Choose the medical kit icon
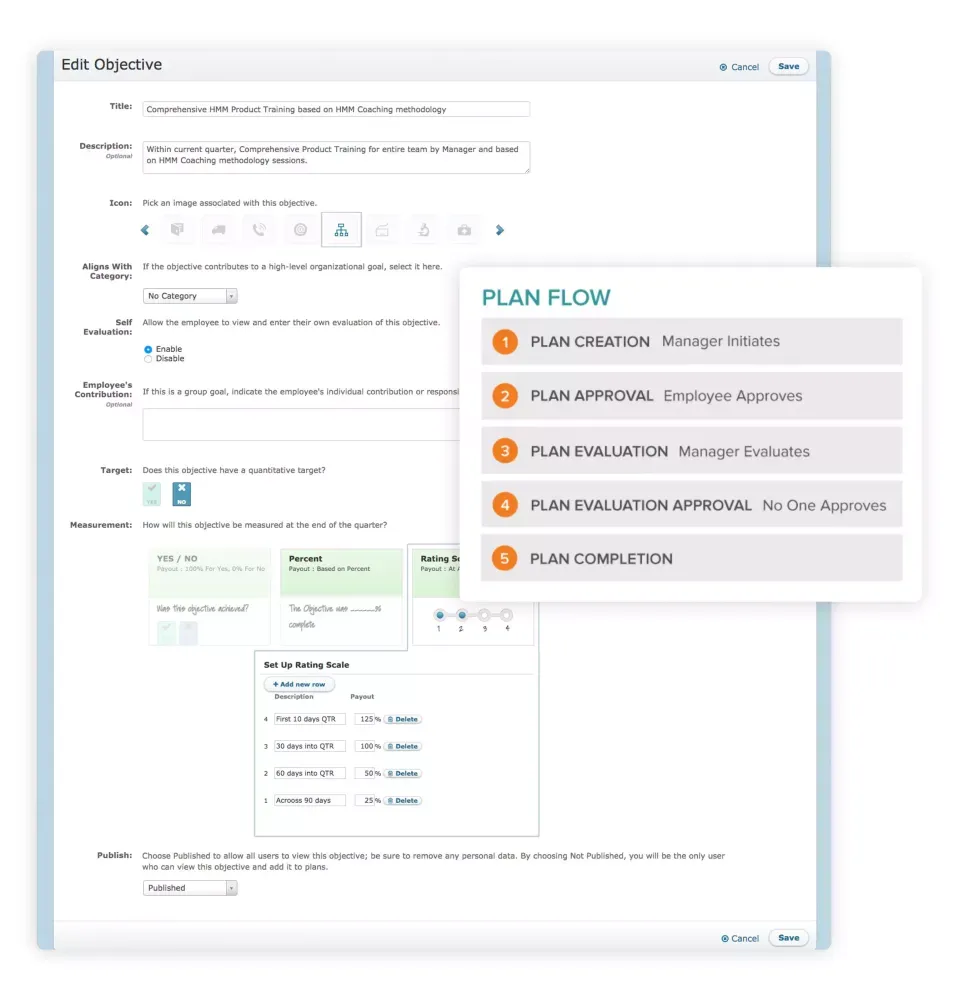The image size is (959, 1000). click(x=464, y=230)
